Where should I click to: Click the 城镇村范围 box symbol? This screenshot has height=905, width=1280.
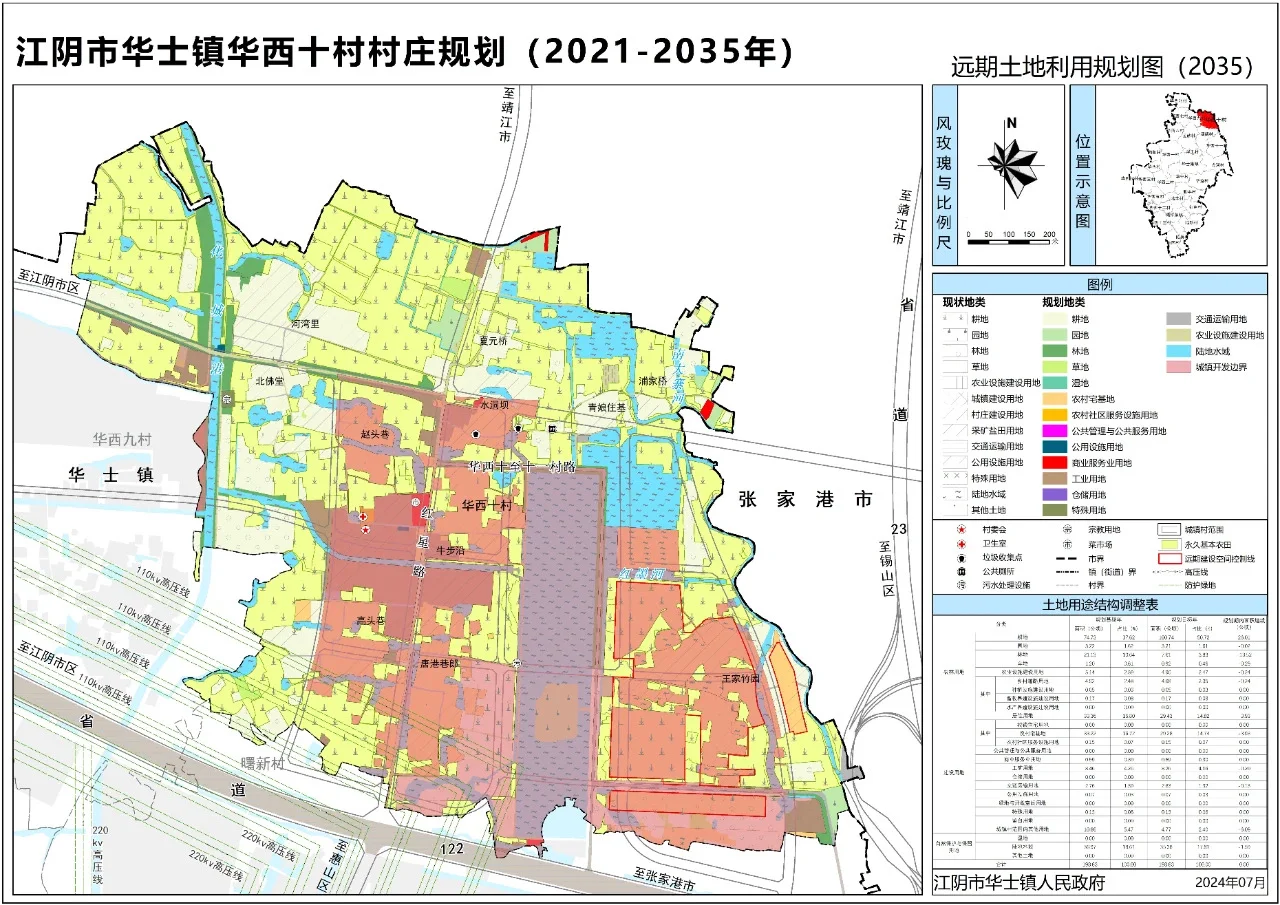(1169, 530)
